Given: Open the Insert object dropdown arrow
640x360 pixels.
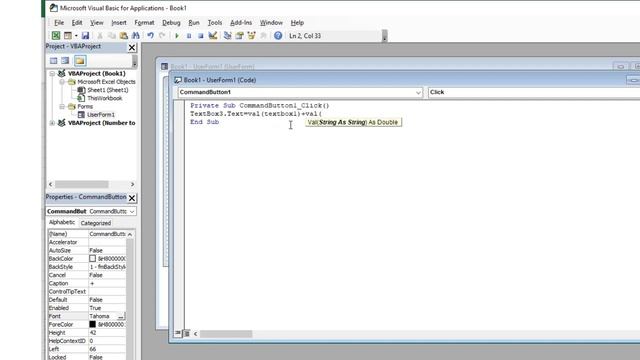Looking at the screenshot, I should [76, 36].
